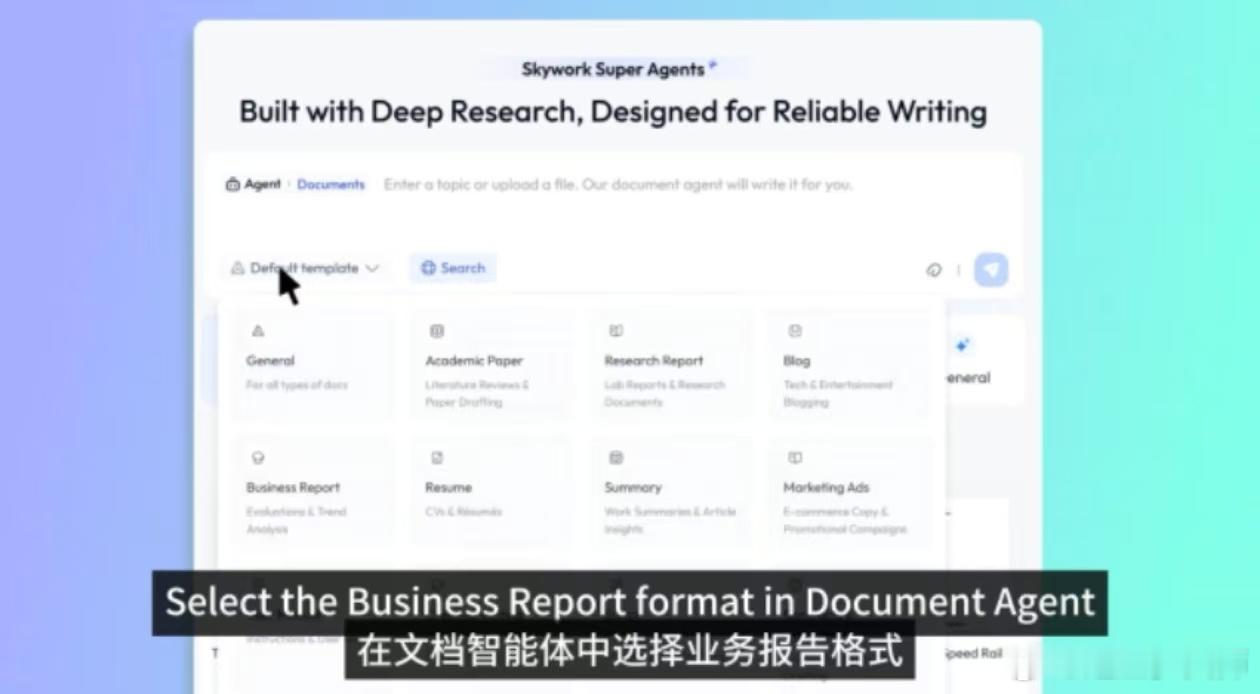This screenshot has height=694, width=1260.
Task: Click the sparkle icon above eneral
Action: [x=962, y=345]
